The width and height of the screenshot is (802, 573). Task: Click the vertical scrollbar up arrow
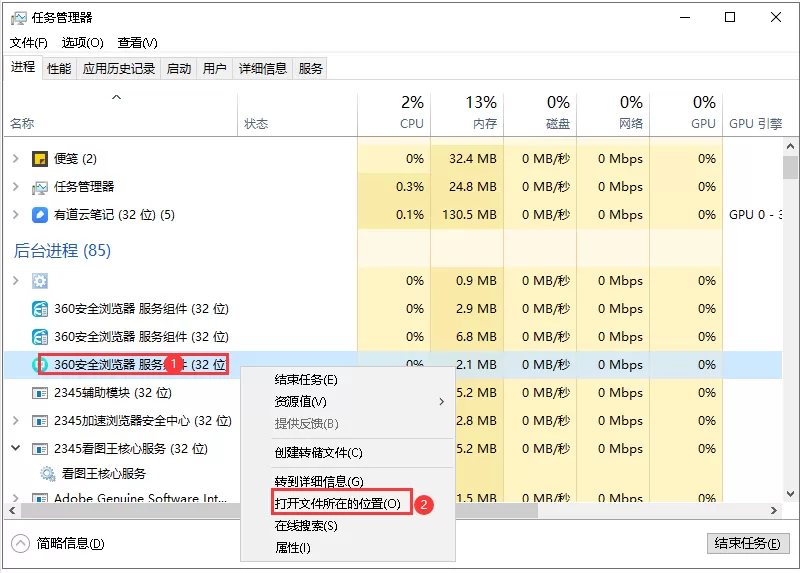[x=790, y=146]
